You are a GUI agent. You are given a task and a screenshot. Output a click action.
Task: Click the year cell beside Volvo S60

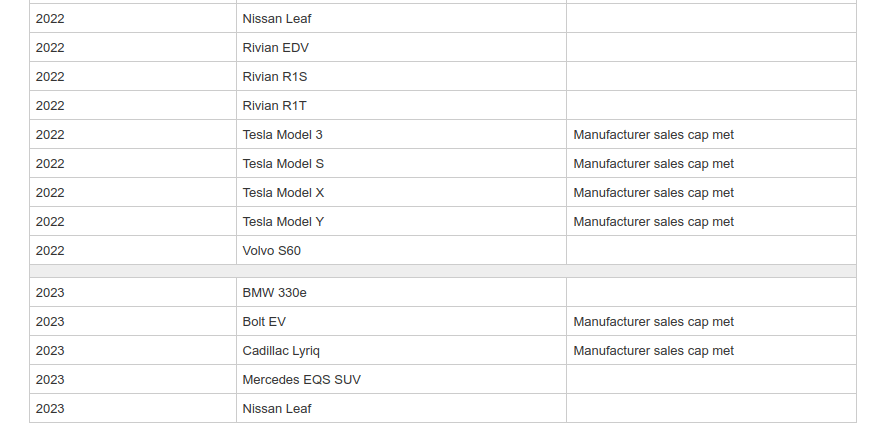[x=133, y=250]
